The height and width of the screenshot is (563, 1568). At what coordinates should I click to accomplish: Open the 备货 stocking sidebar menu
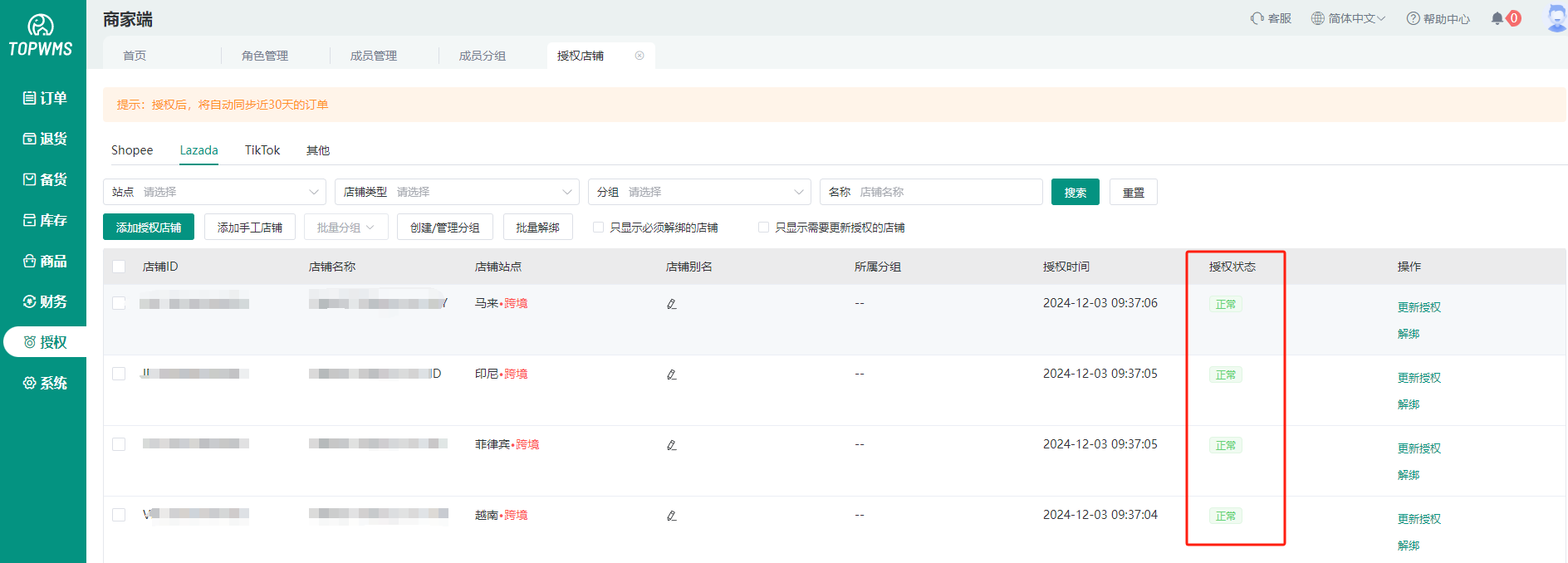45,179
